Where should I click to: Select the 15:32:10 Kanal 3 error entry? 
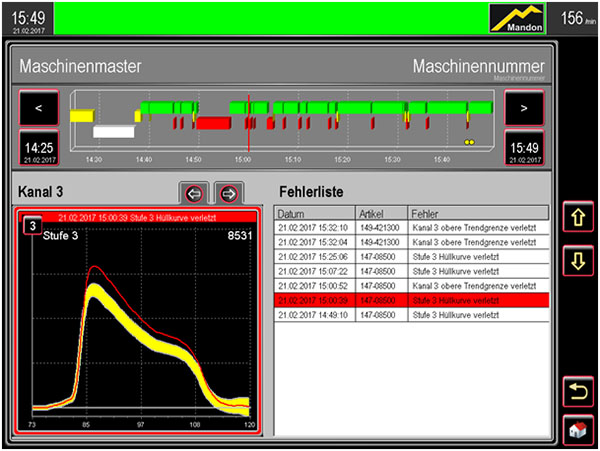[x=412, y=228]
